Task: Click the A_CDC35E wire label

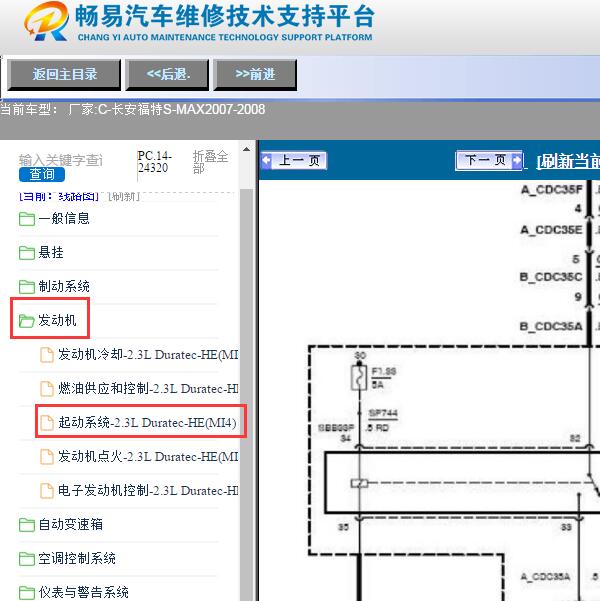Action: click(x=551, y=230)
